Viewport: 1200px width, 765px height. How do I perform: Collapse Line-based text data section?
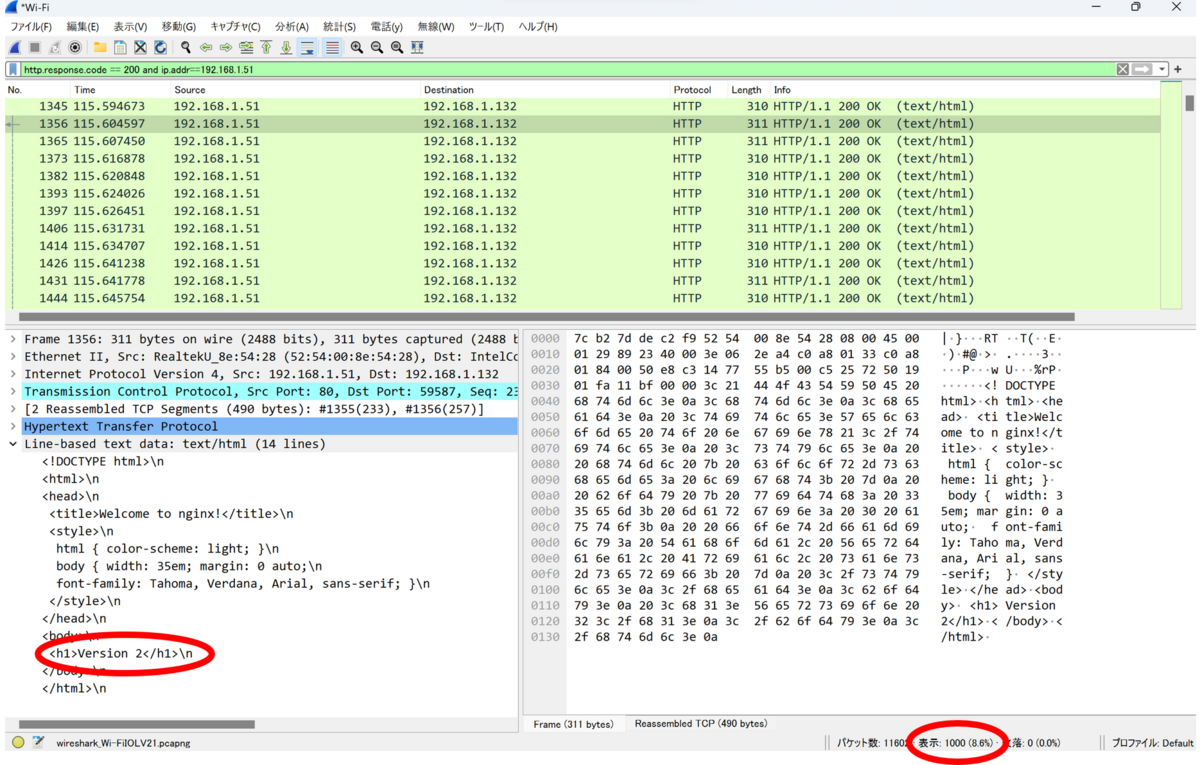(x=12, y=444)
